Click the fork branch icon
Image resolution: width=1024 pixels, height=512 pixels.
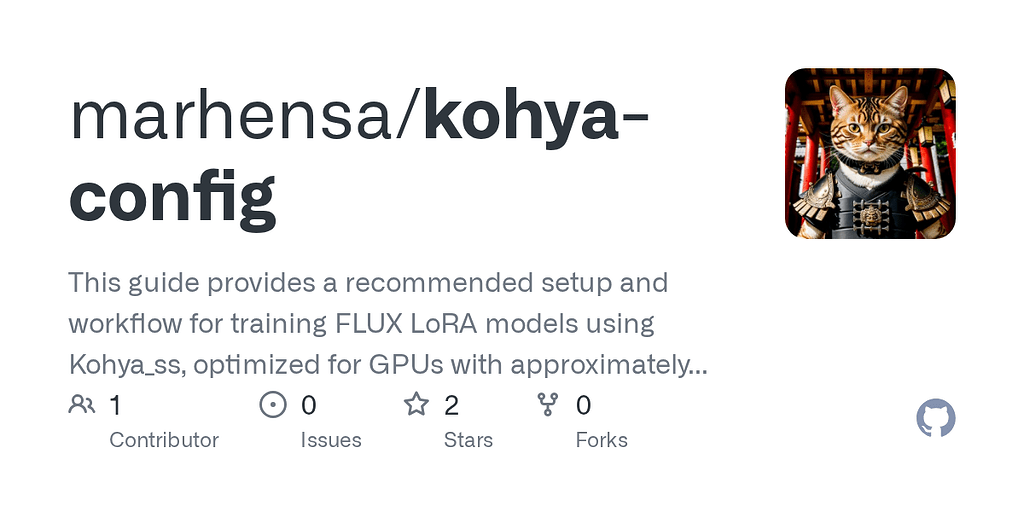pos(548,405)
